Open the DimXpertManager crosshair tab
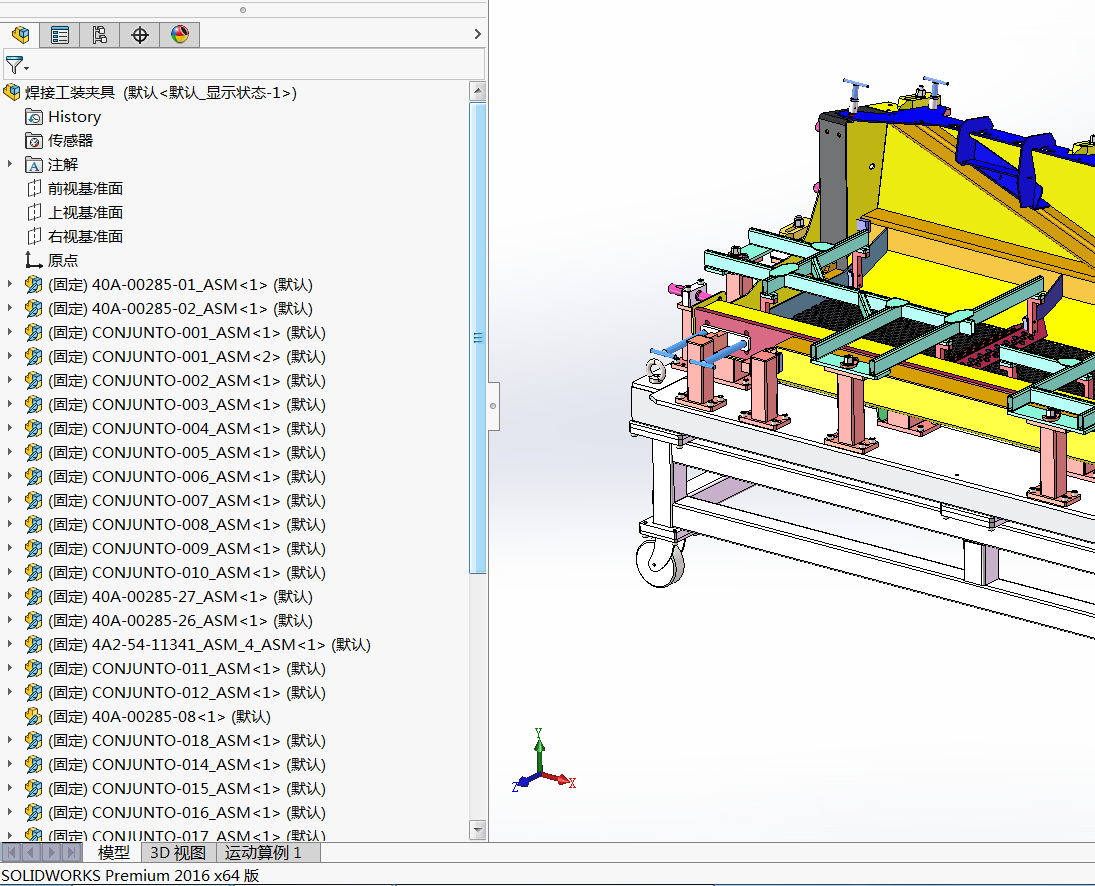Viewport: 1095px width, 886px height. point(140,34)
